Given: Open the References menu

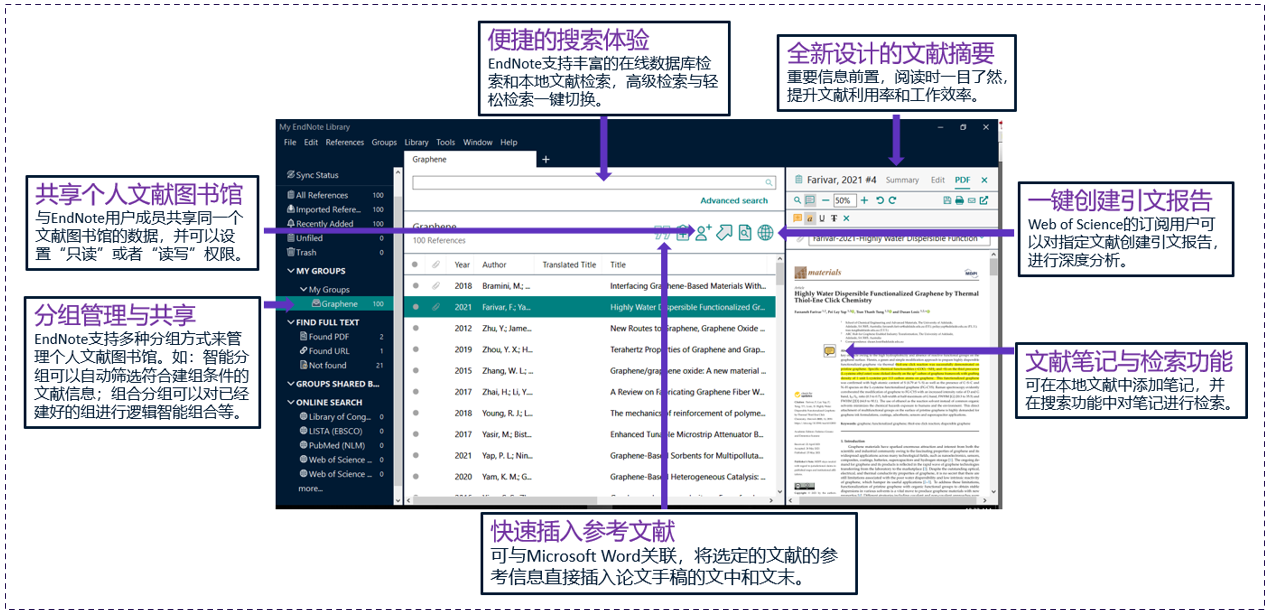Looking at the screenshot, I should click(x=345, y=143).
